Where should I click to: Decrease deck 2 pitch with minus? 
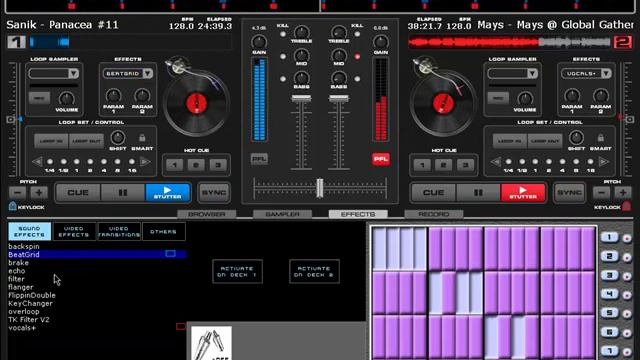(x=602, y=193)
